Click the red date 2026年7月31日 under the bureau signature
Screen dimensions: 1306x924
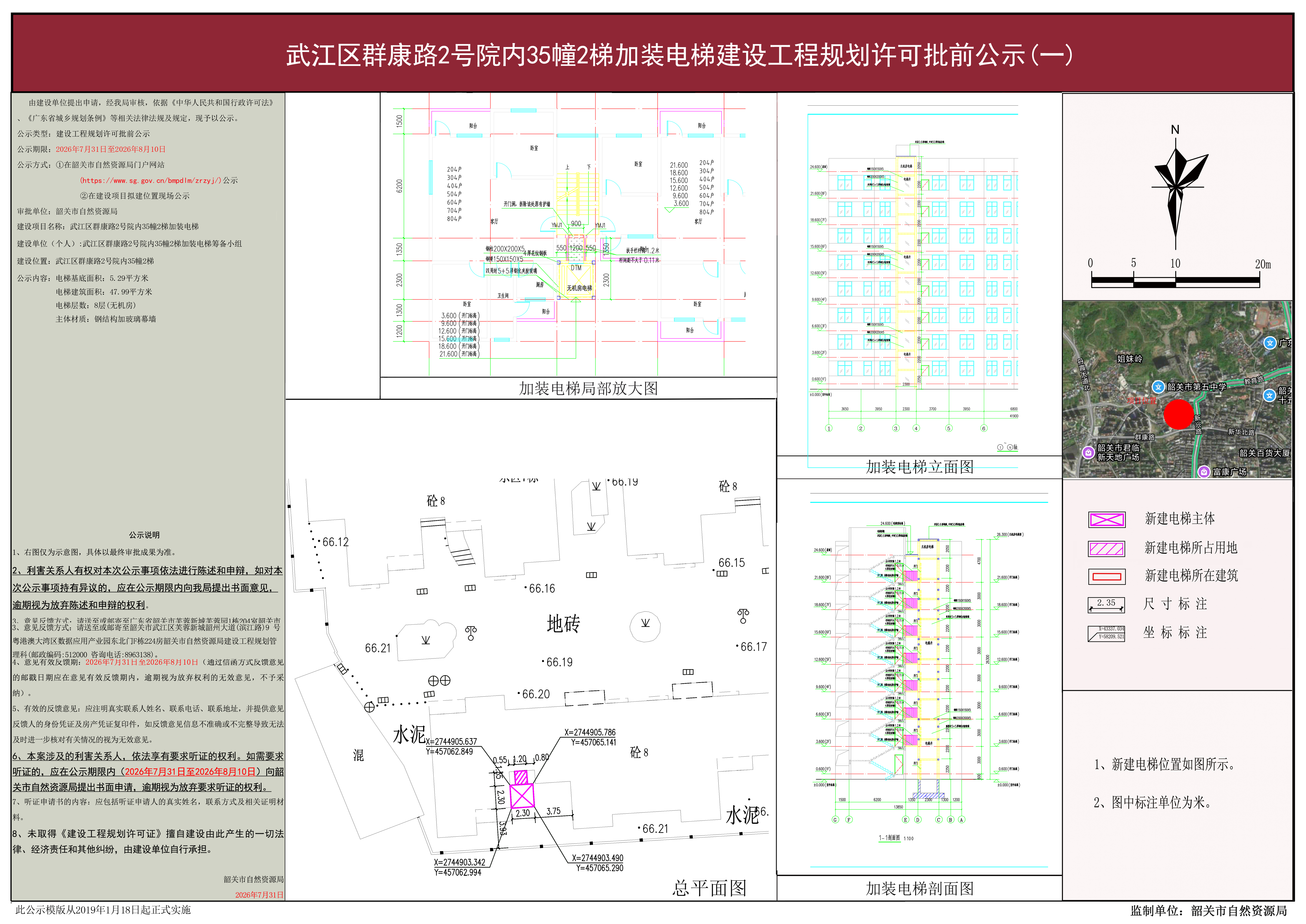point(259,895)
